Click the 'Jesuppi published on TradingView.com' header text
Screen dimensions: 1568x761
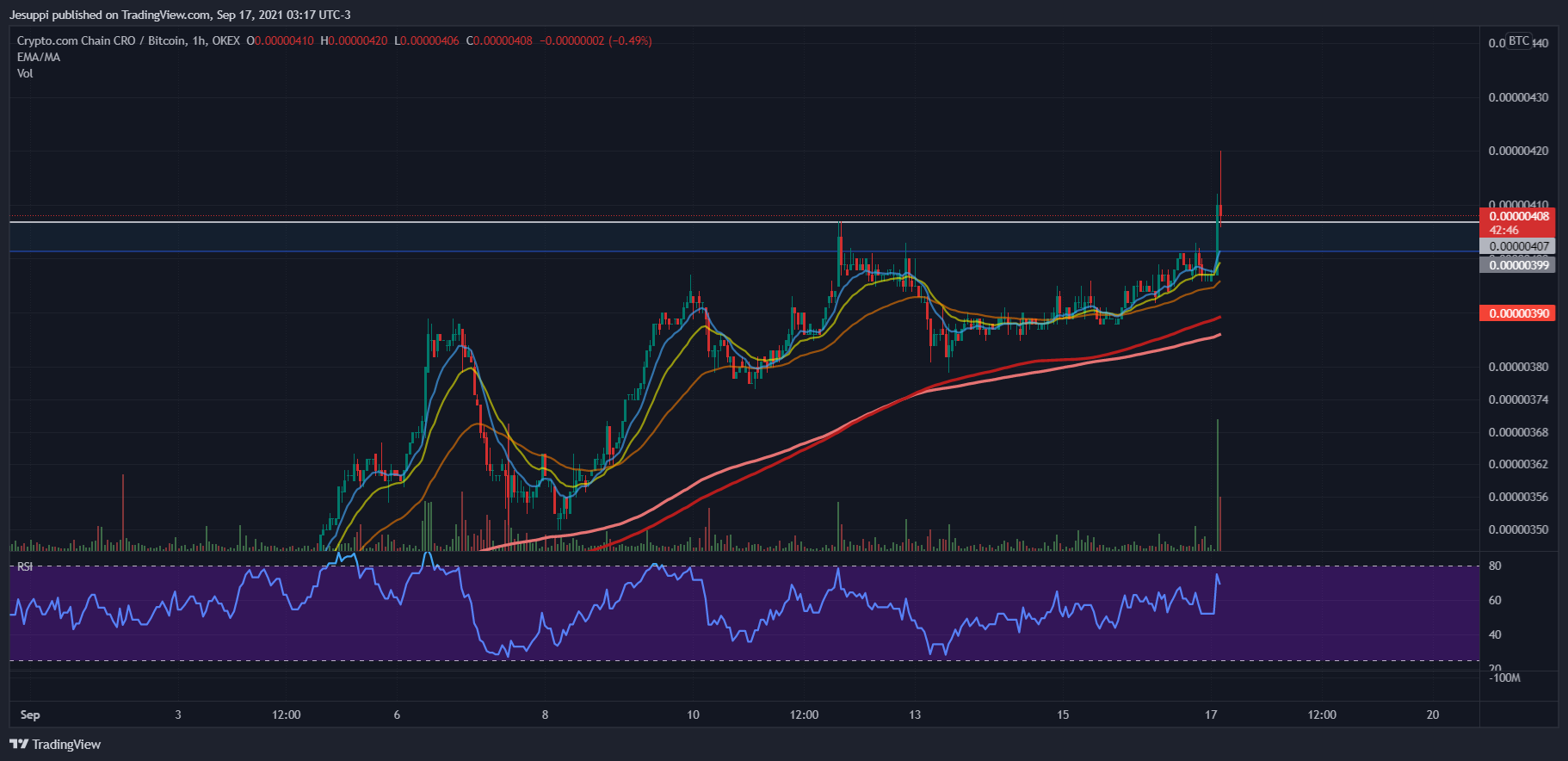(x=110, y=15)
